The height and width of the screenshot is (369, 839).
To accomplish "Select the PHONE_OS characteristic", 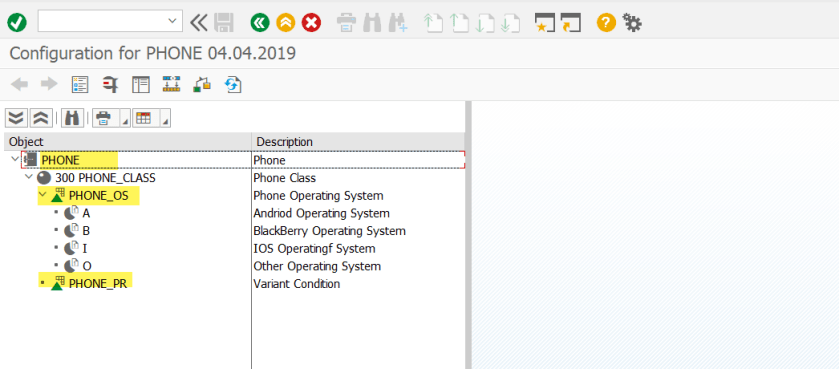I will (x=98, y=196).
